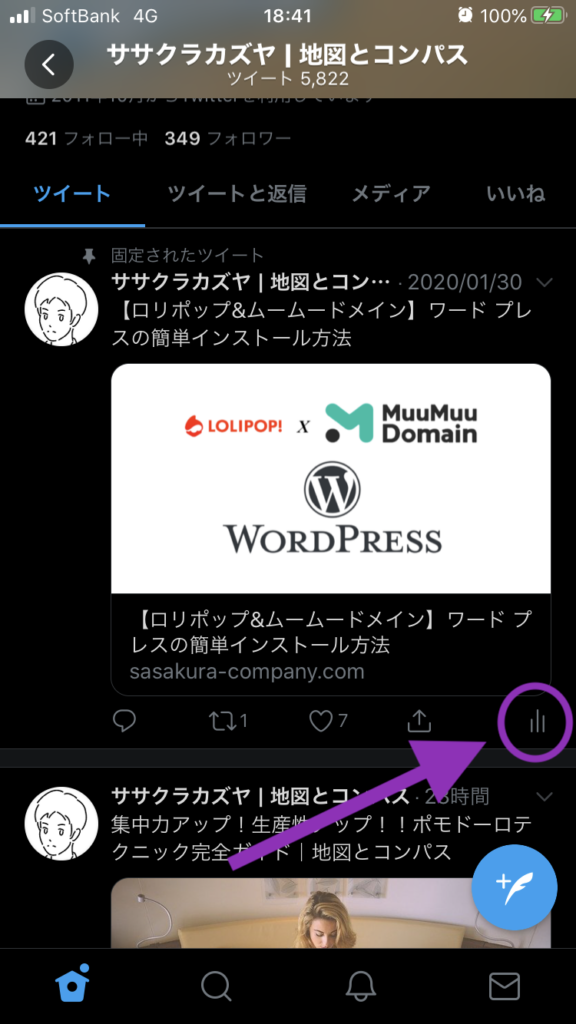The width and height of the screenshot is (576, 1024).
Task: Open Messages envelope tab
Action: click(505, 986)
